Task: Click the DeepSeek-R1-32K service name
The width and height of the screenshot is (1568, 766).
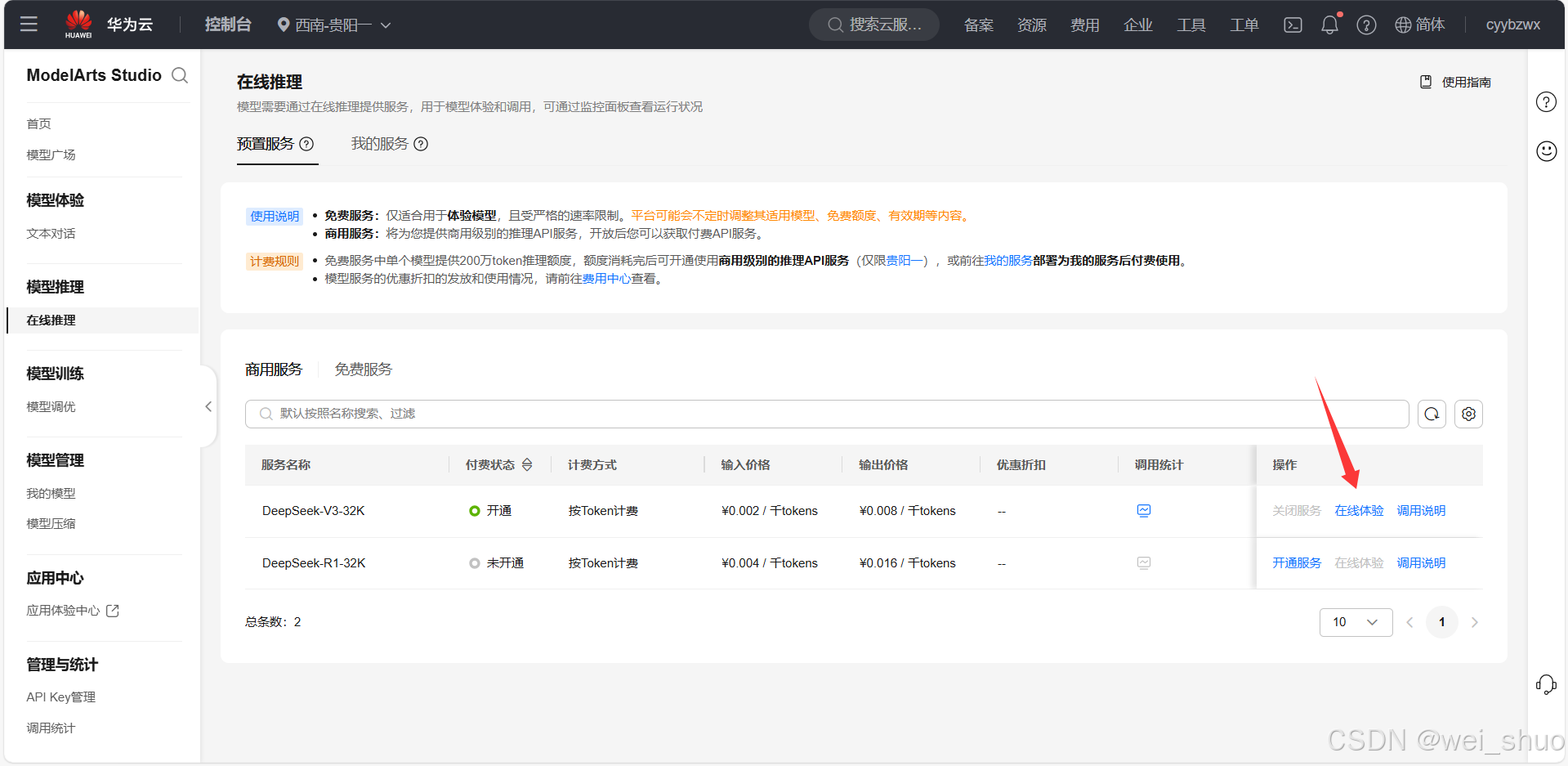Action: (x=314, y=563)
